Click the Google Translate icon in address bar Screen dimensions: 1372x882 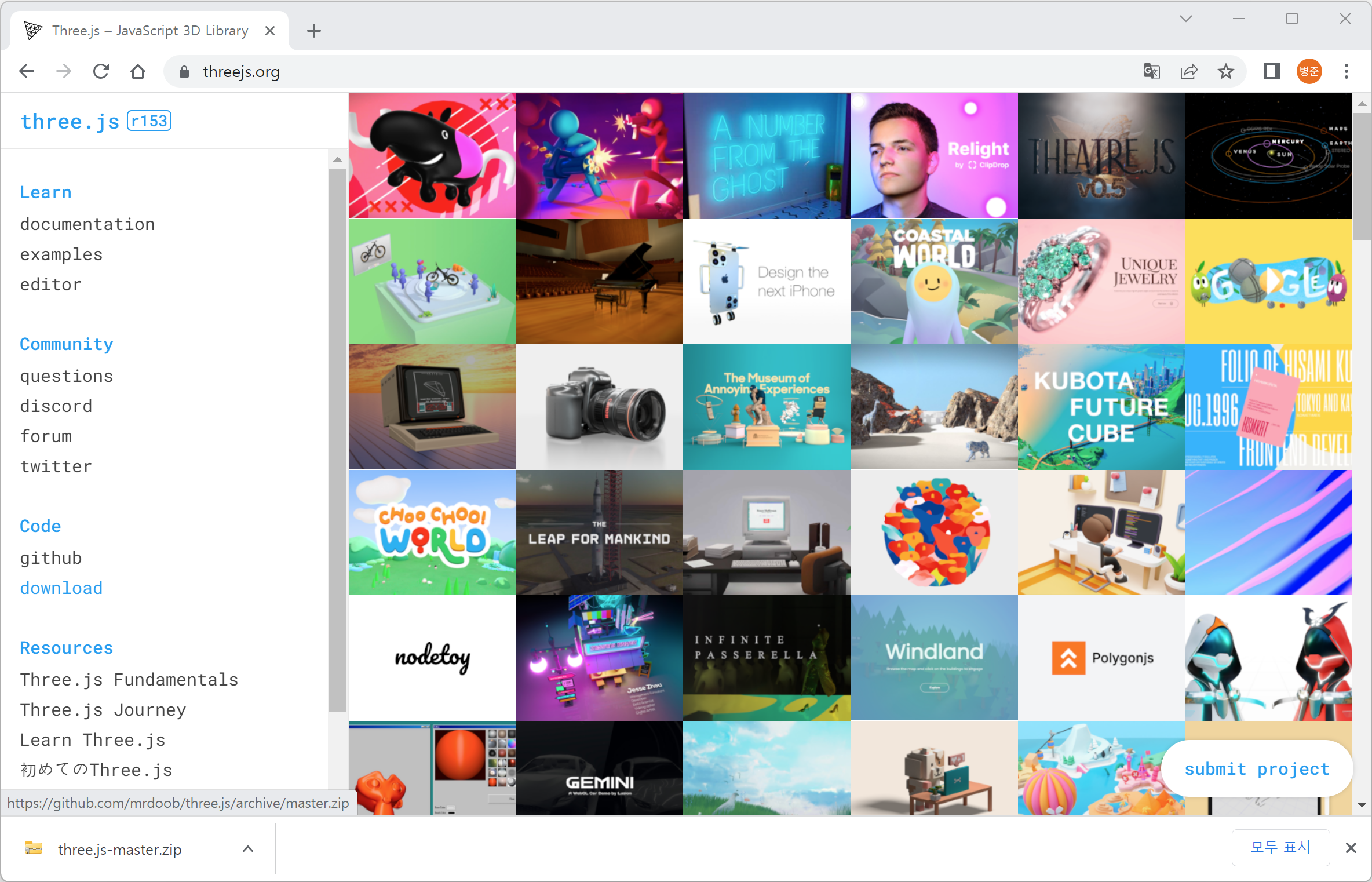coord(1151,71)
